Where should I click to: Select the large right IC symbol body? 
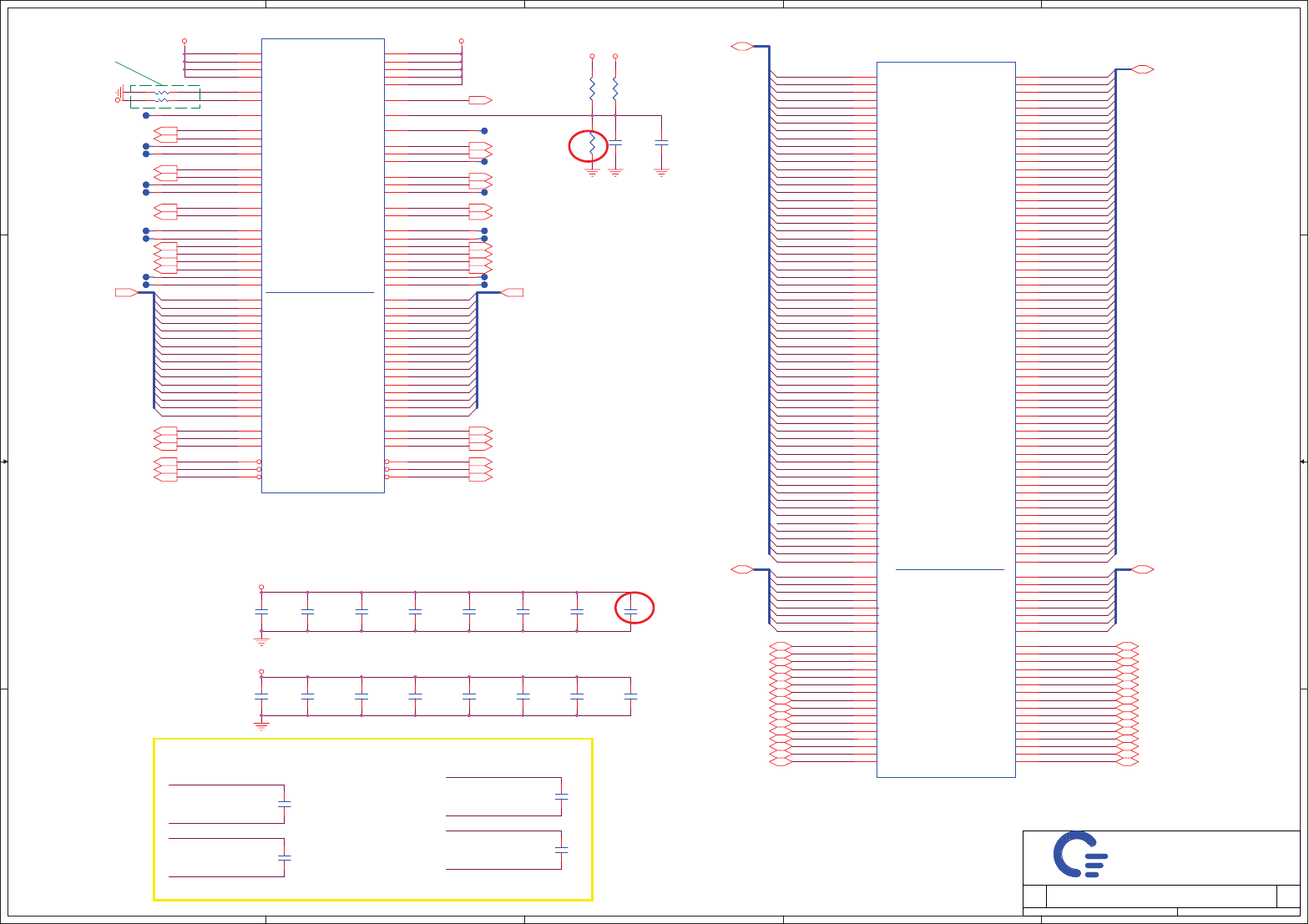click(x=946, y=420)
